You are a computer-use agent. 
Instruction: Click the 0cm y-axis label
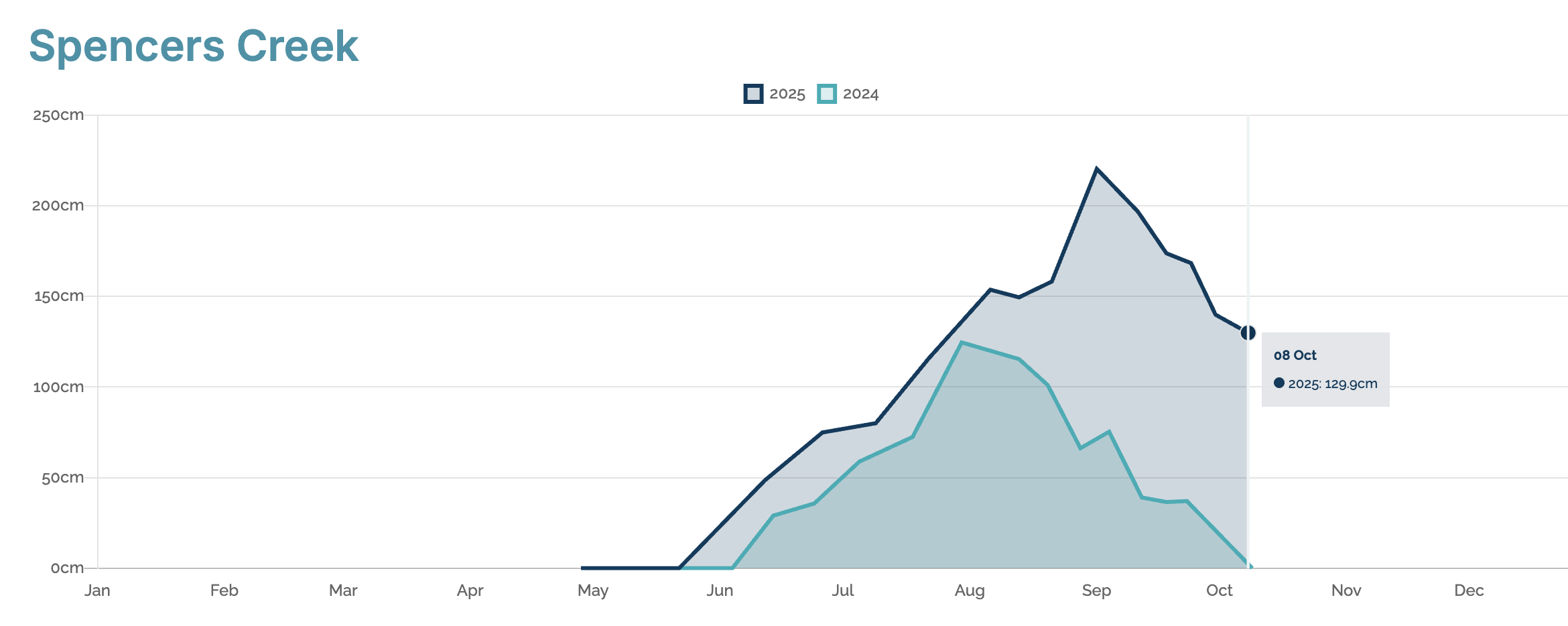click(x=67, y=568)
